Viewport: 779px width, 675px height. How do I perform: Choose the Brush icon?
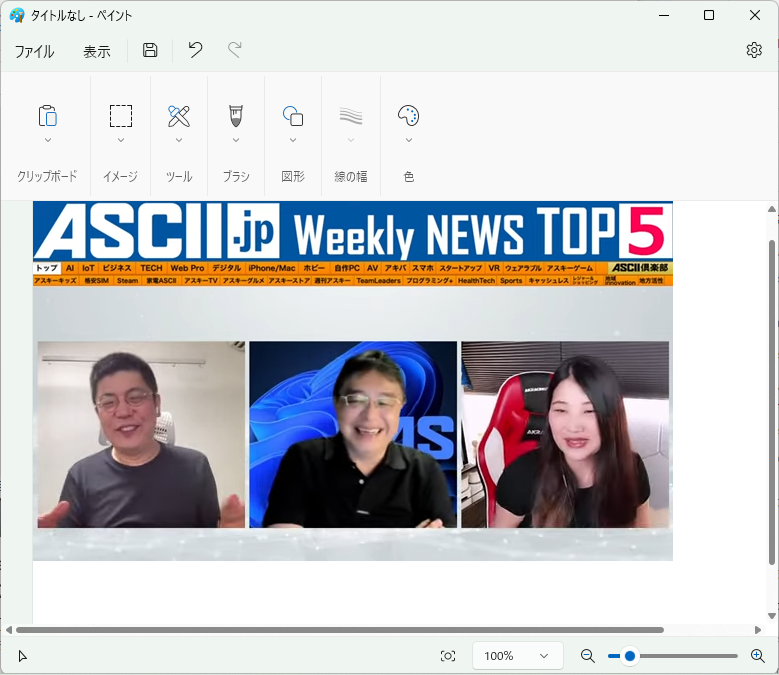click(236, 115)
